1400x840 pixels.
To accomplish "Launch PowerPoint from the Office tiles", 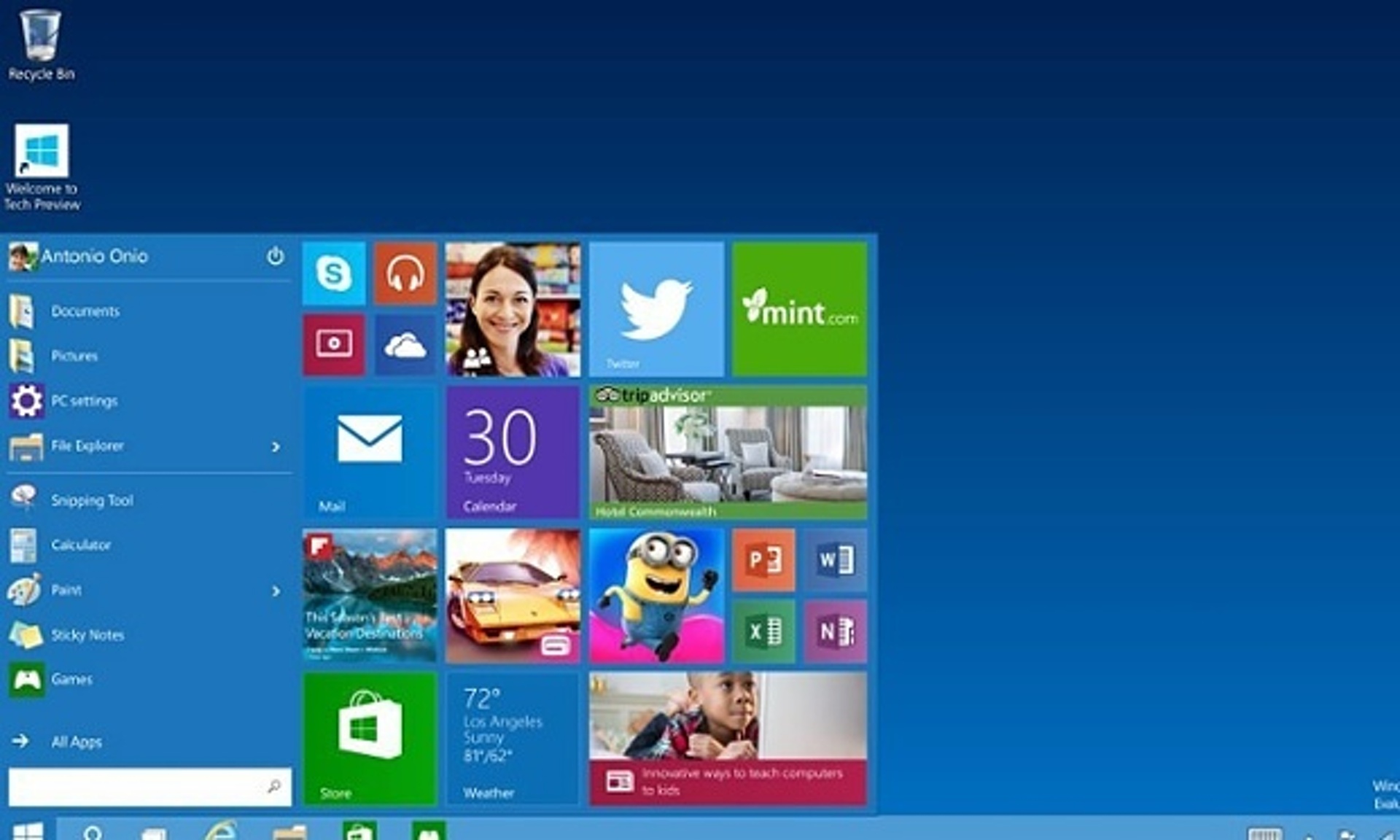I will click(763, 560).
